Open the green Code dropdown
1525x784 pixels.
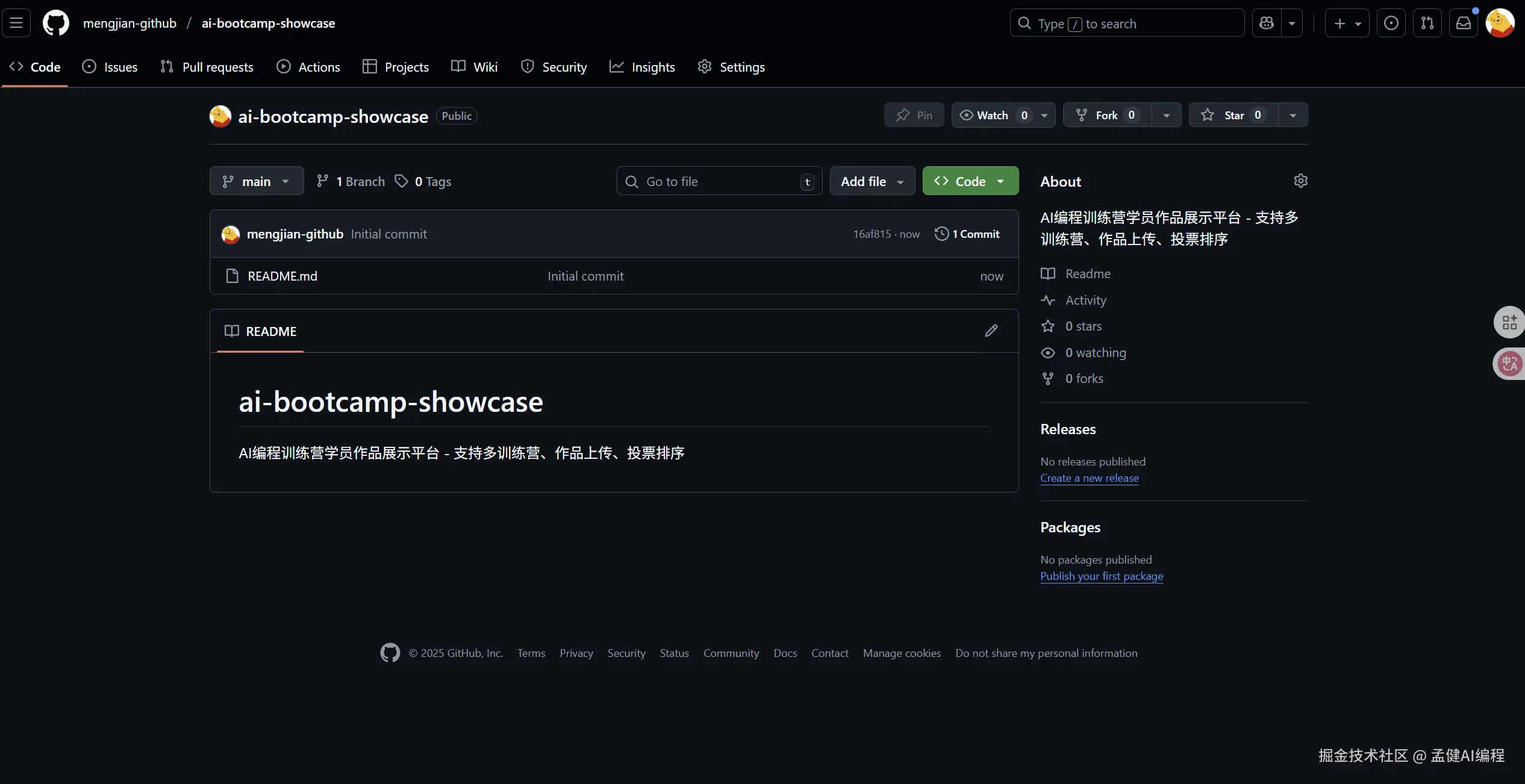click(970, 181)
